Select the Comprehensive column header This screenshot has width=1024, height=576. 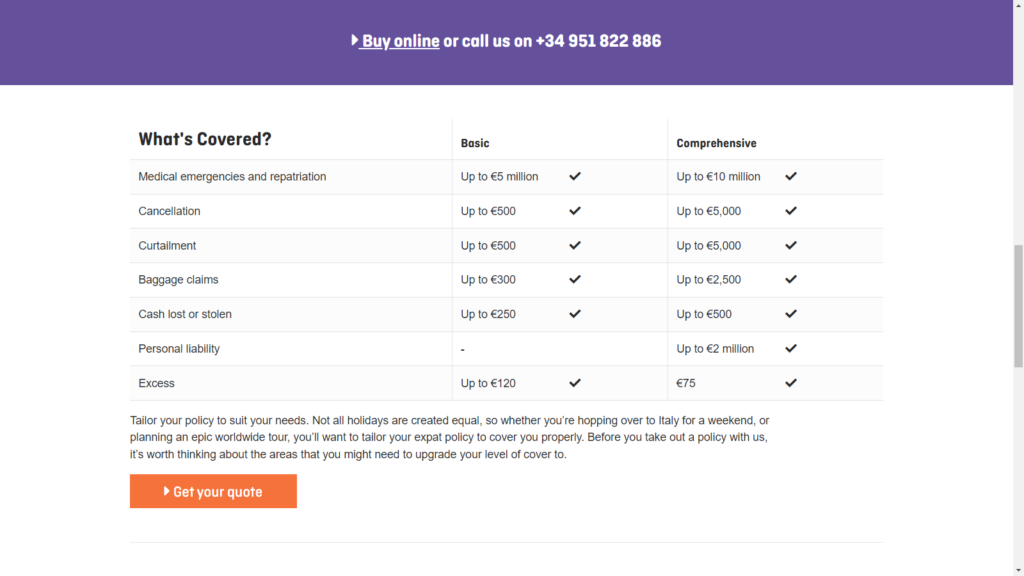[716, 143]
